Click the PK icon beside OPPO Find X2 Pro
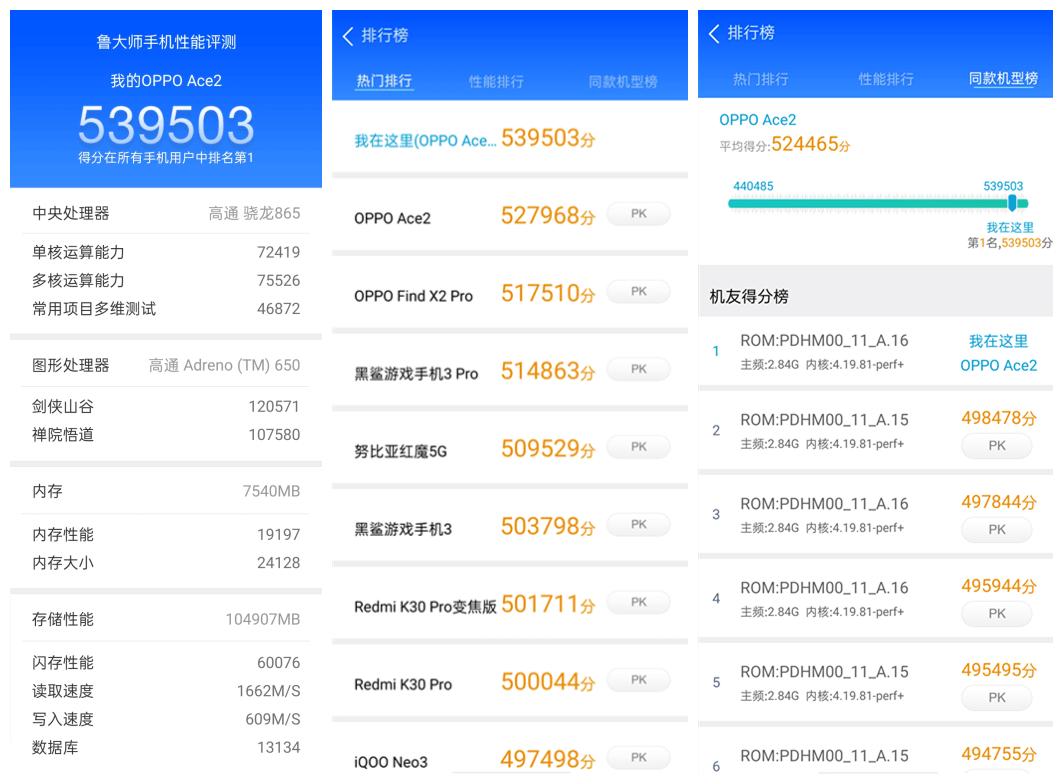This screenshot has height=784, width=1063. (637, 291)
